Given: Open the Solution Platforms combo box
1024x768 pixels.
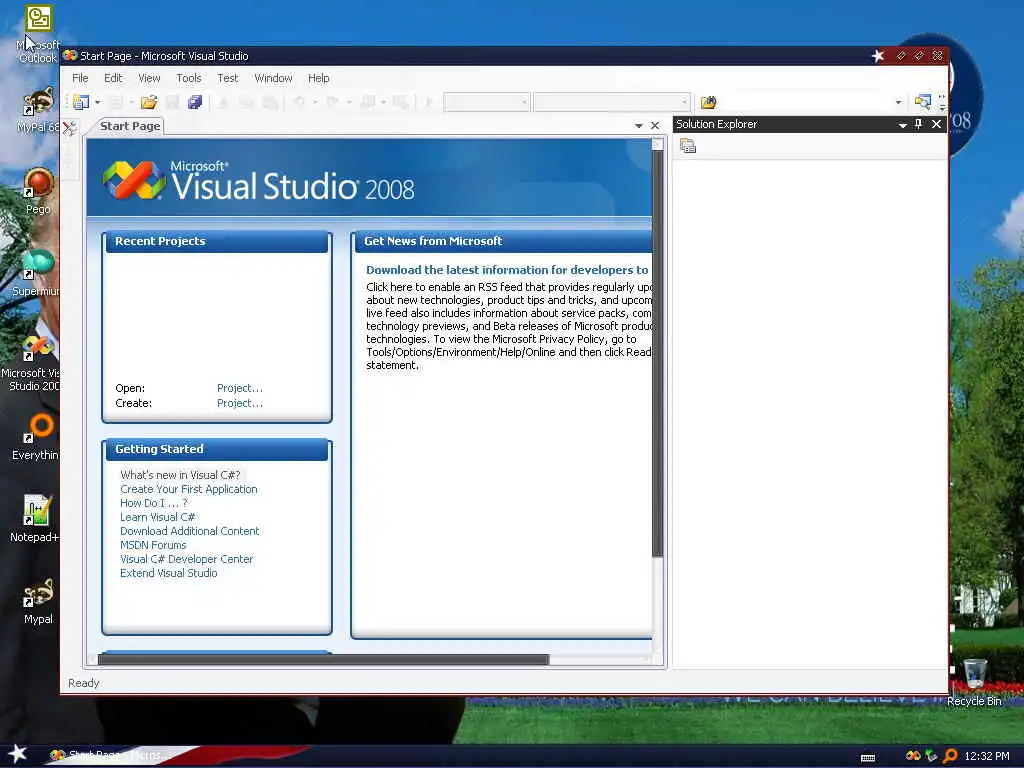Looking at the screenshot, I should click(x=612, y=102).
